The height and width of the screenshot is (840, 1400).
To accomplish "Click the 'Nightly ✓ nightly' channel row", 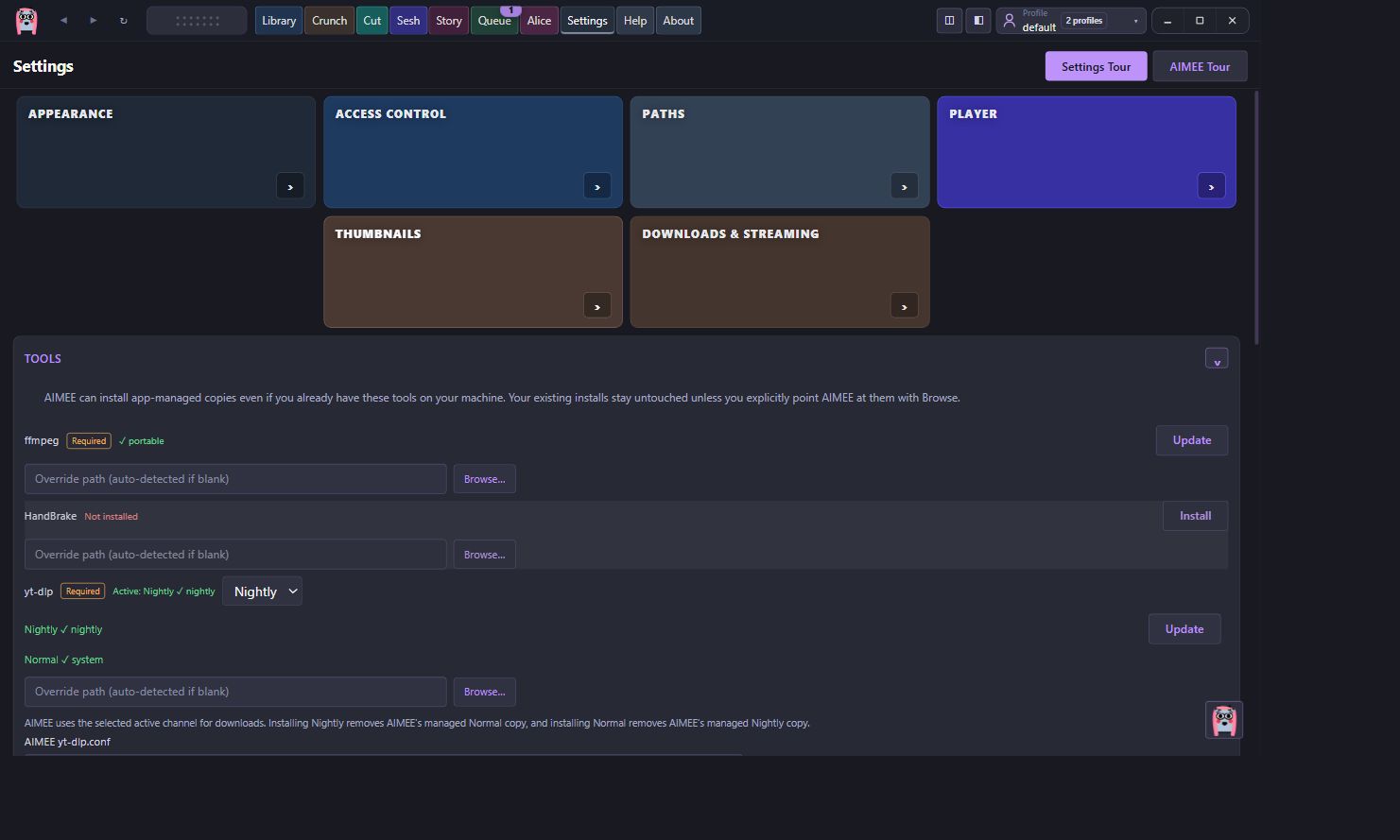I will click(63, 629).
